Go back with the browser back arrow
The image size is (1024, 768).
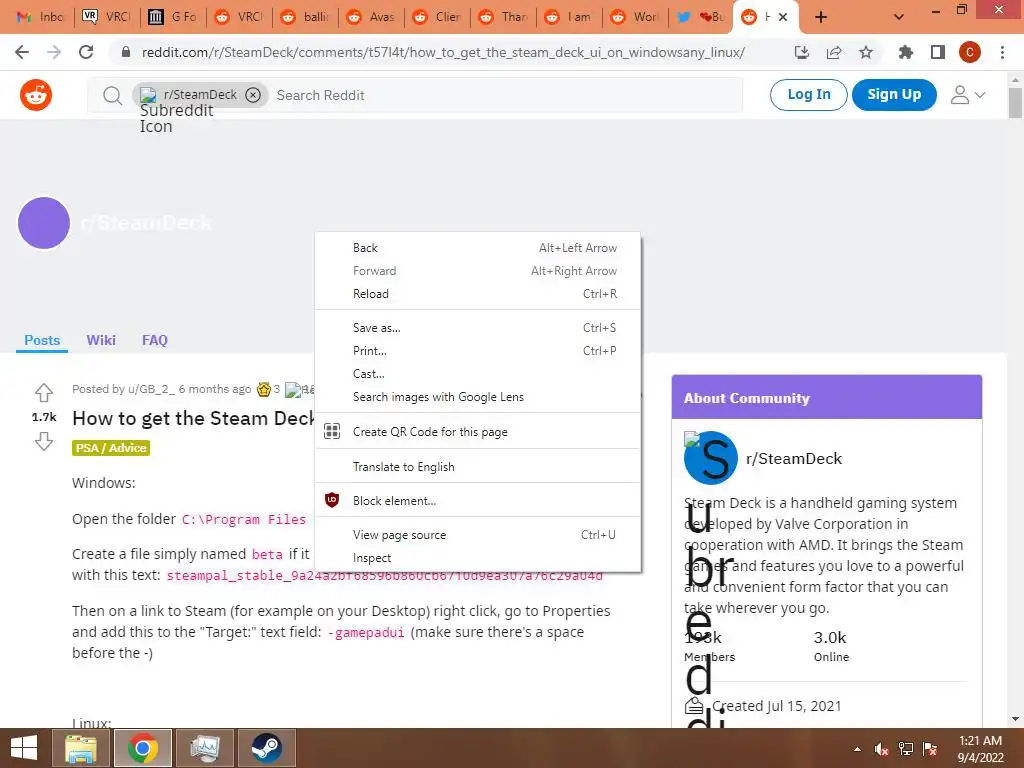tap(22, 52)
